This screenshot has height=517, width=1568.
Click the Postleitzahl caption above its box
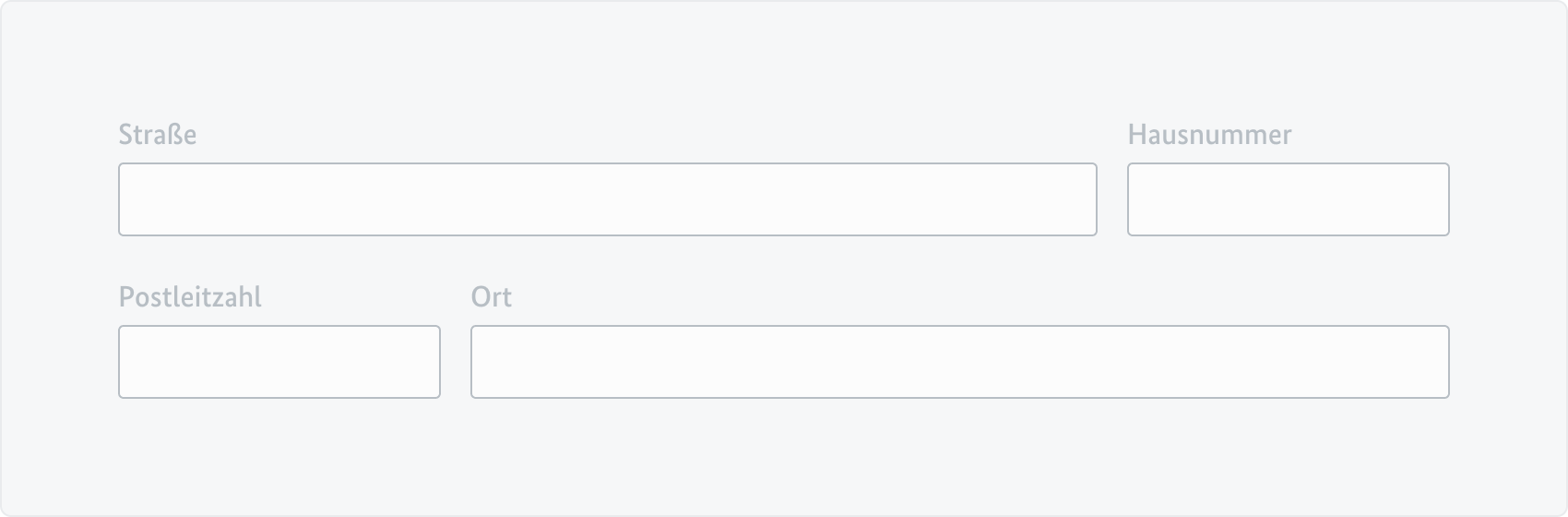[x=190, y=297]
